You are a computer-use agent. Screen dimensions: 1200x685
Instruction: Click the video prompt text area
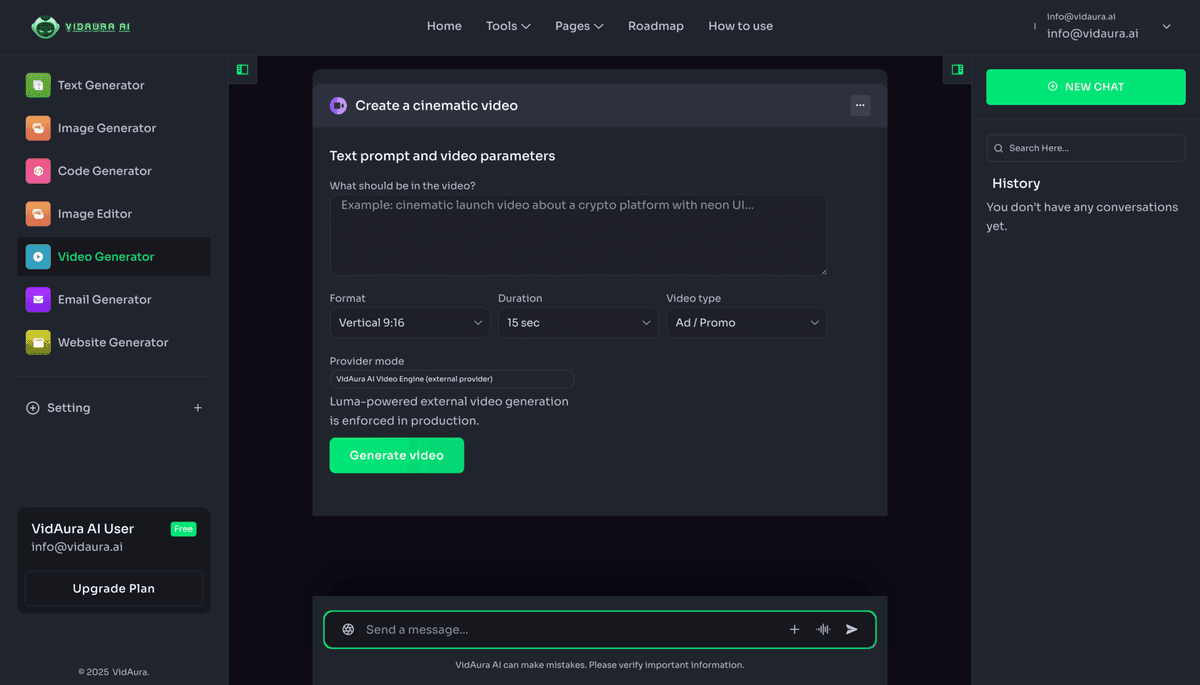578,235
